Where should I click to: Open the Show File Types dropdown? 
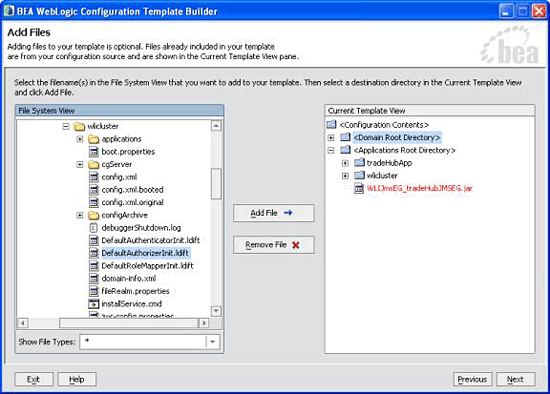tap(213, 342)
